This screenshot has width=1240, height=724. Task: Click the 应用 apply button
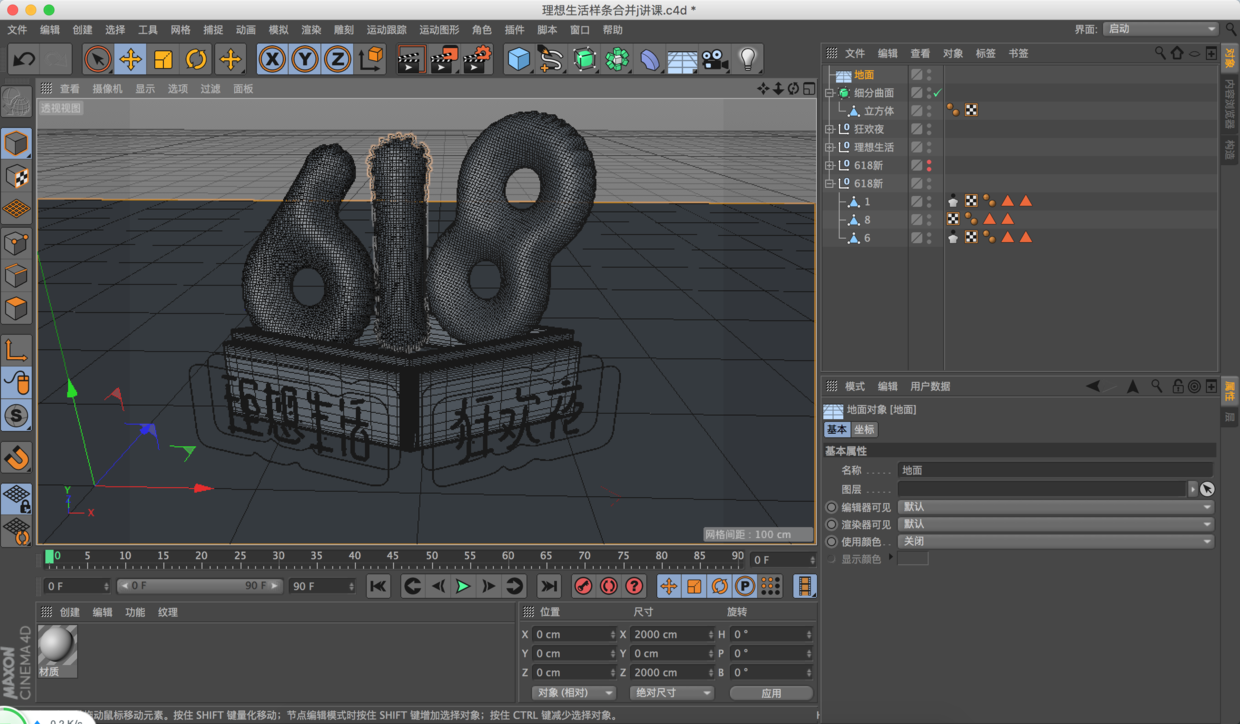point(771,692)
